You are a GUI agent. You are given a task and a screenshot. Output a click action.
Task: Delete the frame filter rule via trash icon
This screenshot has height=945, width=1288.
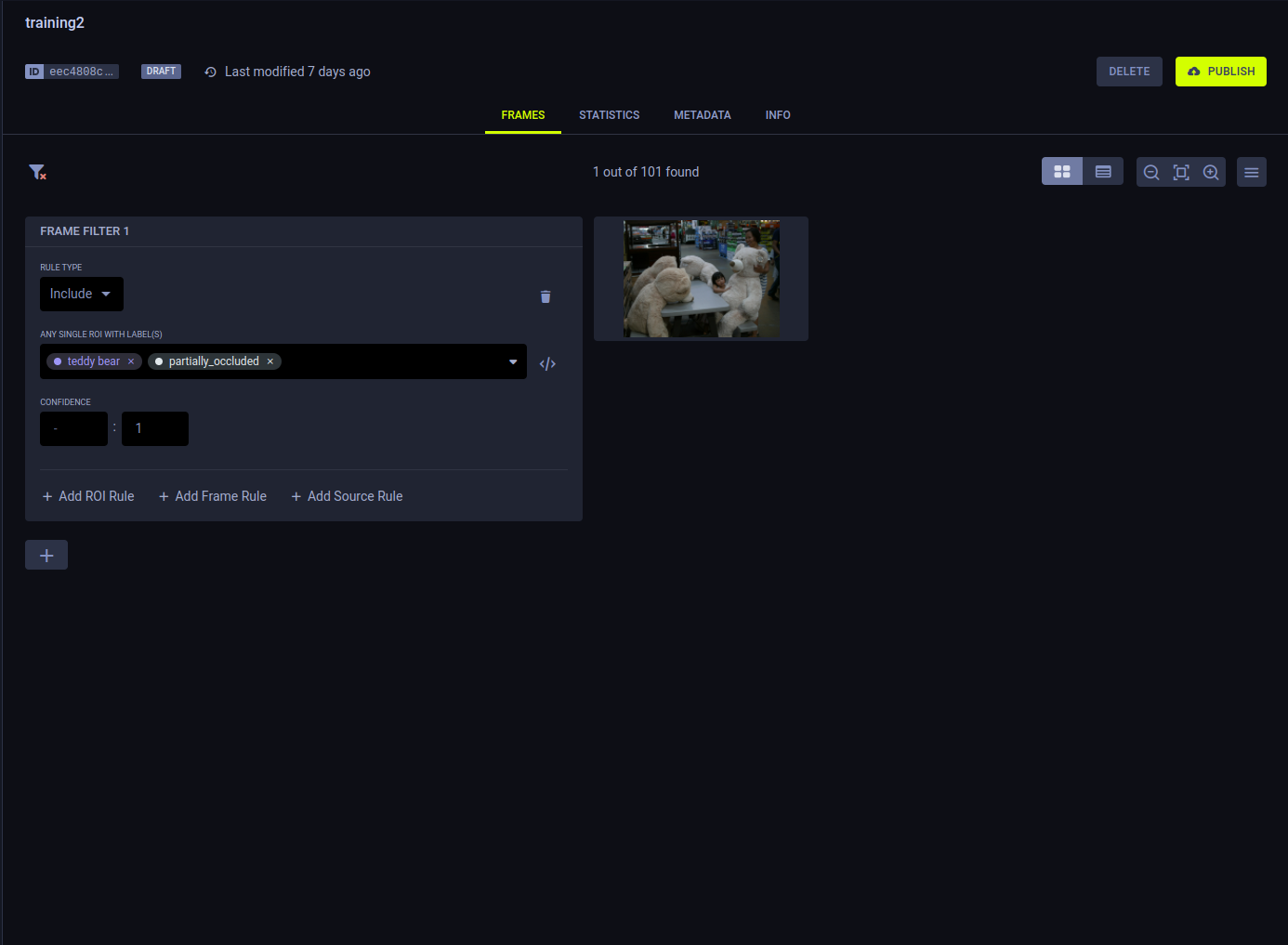[x=545, y=296]
